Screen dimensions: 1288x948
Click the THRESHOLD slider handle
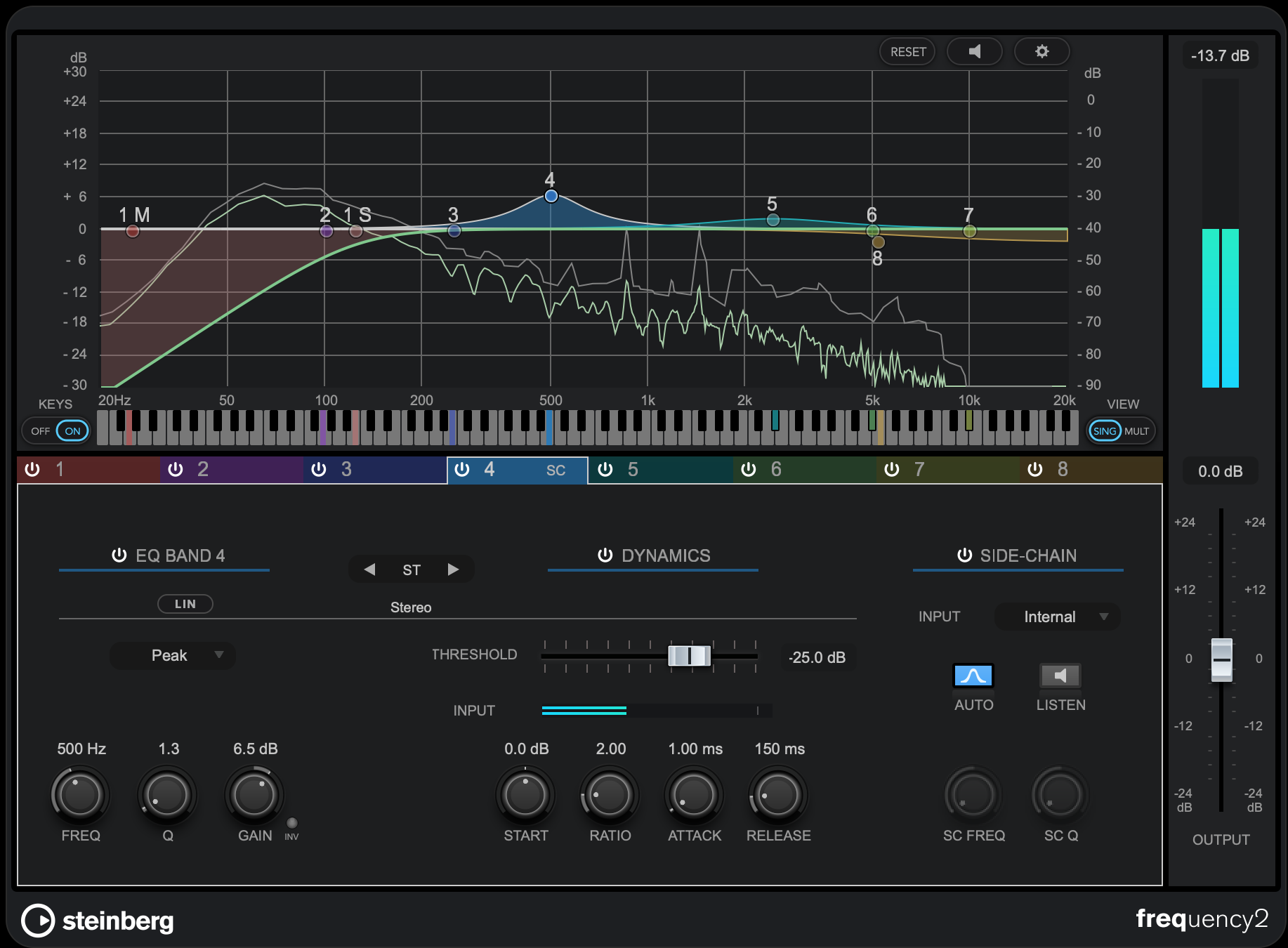pos(689,656)
